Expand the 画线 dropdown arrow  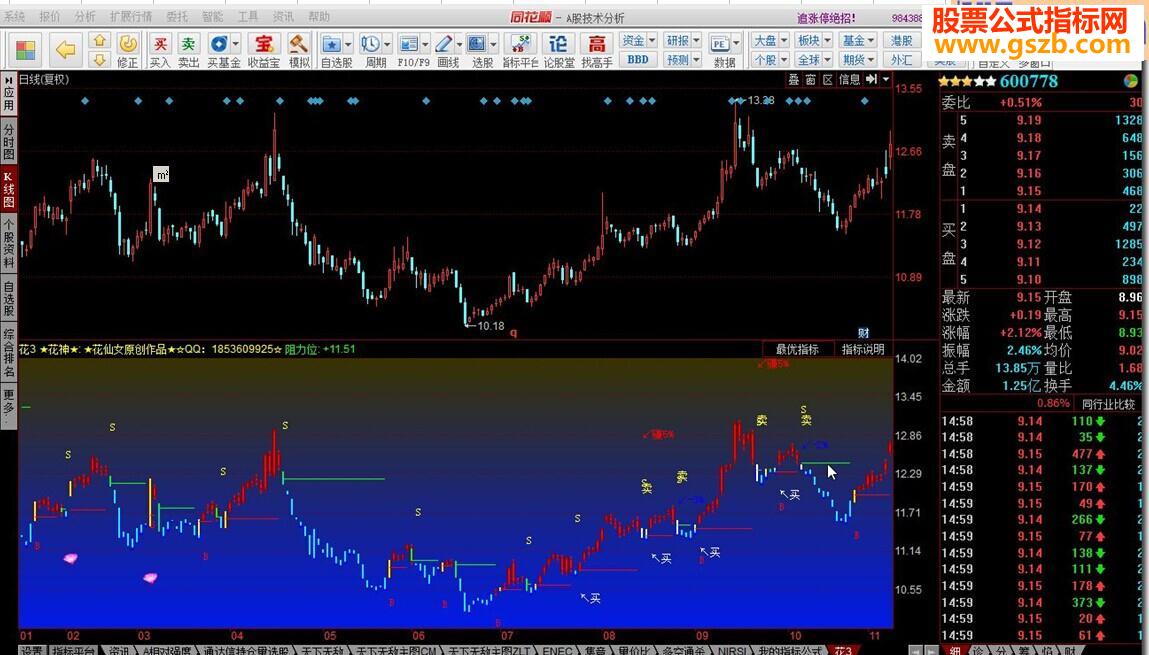click(459, 43)
